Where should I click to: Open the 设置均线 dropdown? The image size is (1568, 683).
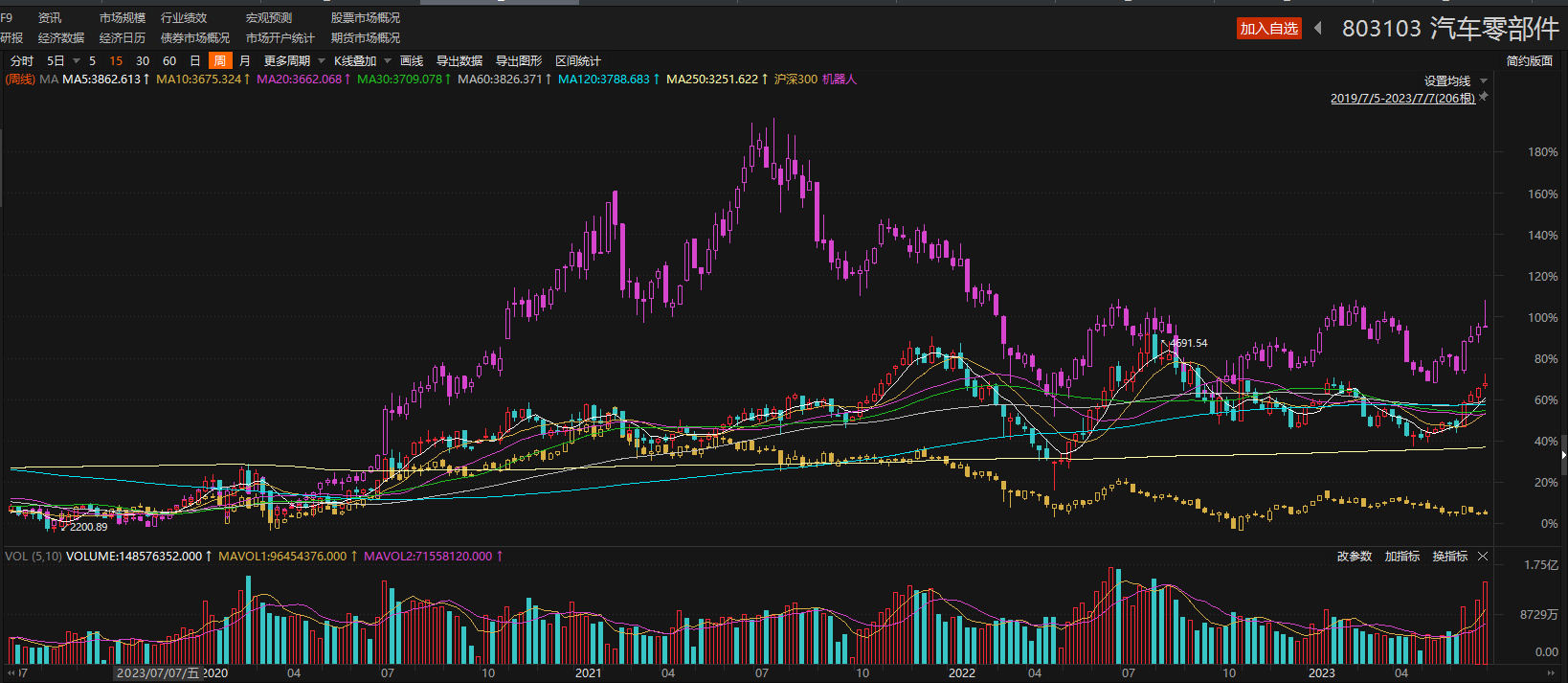(x=1455, y=81)
